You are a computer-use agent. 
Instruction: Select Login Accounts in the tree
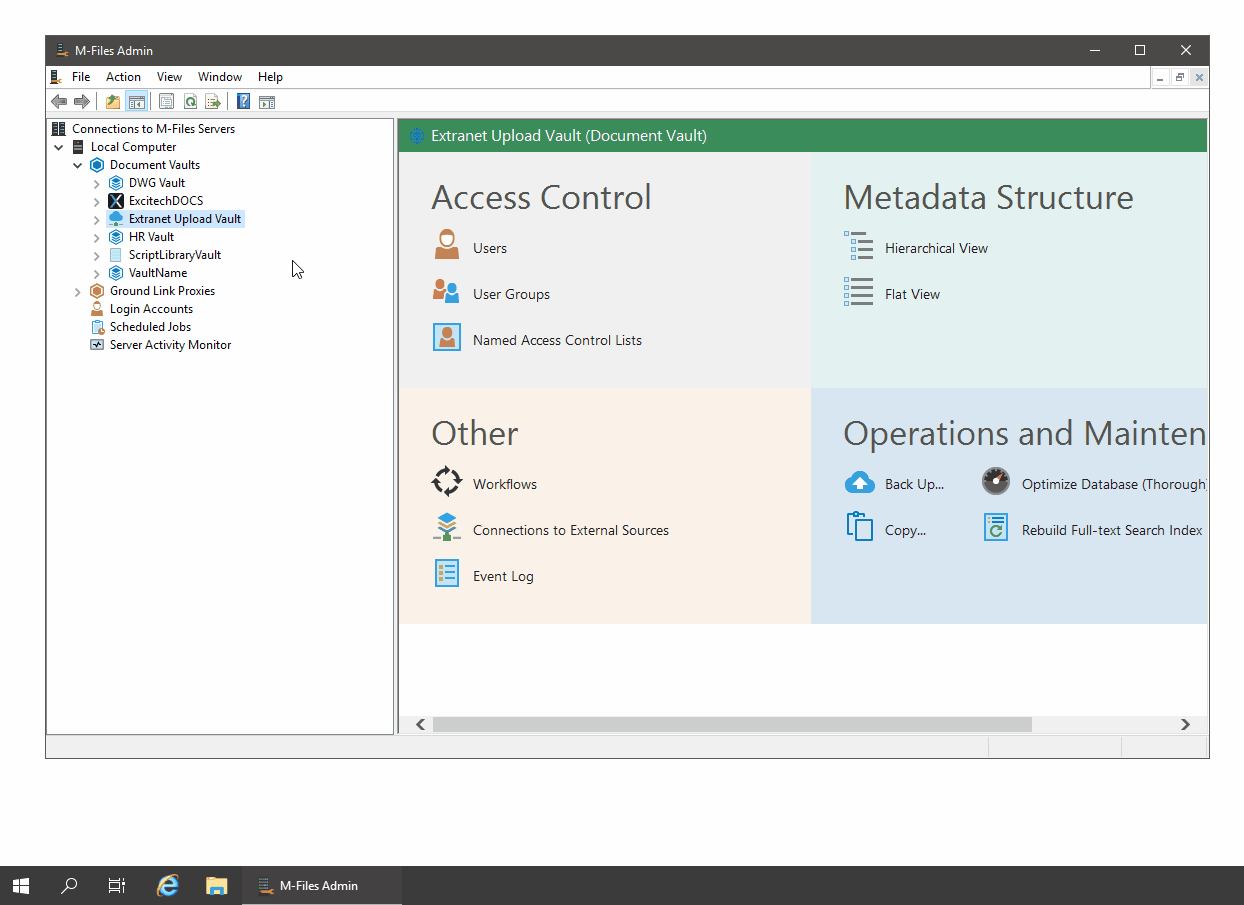(151, 309)
